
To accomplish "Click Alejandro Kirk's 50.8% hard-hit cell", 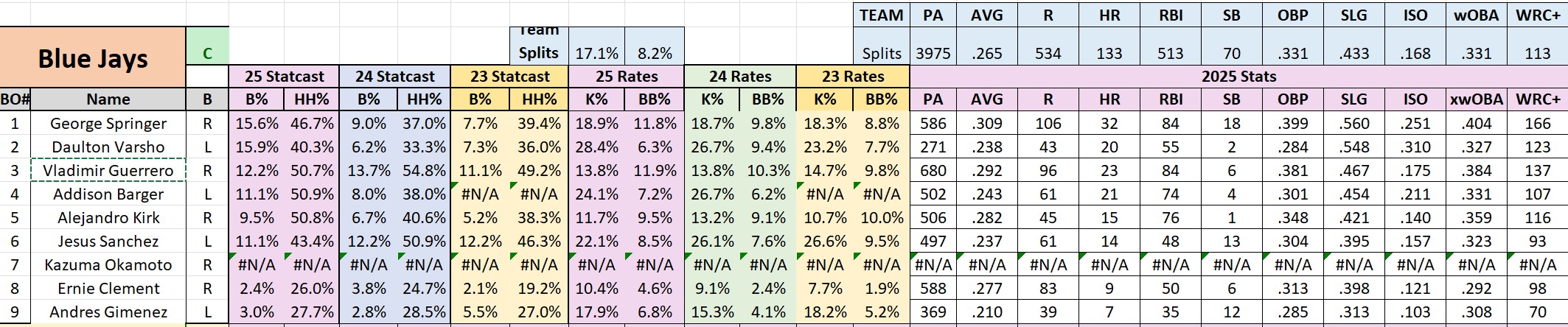I will pyautogui.click(x=312, y=218).
